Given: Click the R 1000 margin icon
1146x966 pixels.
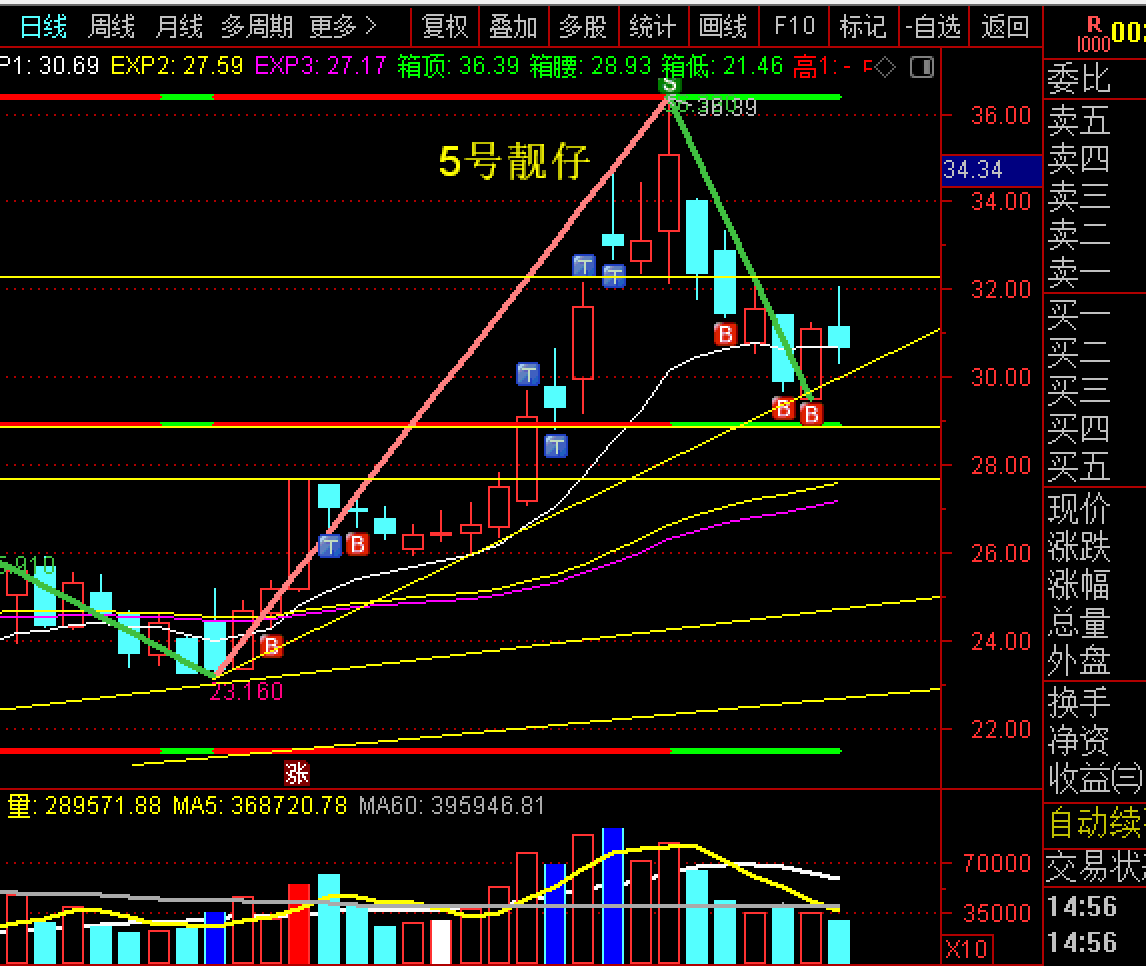Looking at the screenshot, I should pos(1093,35).
